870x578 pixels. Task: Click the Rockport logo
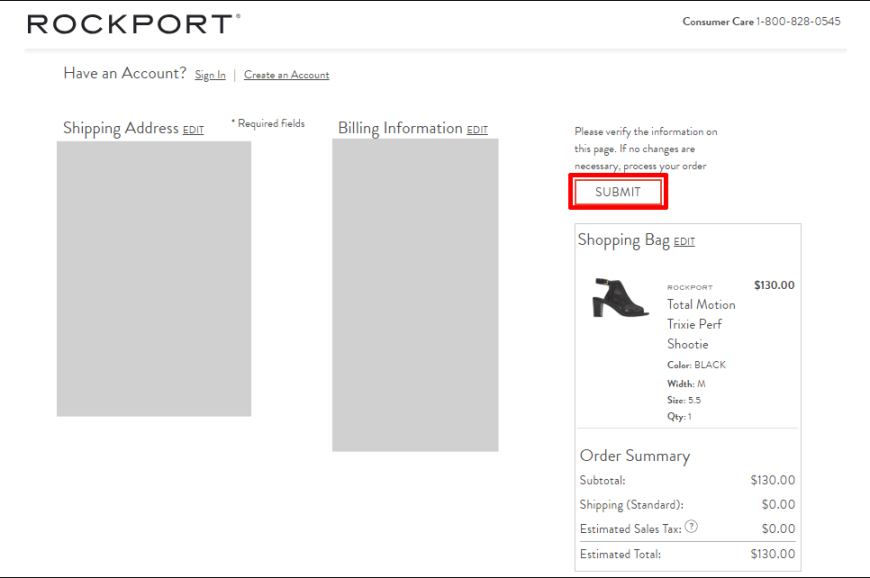click(x=134, y=24)
